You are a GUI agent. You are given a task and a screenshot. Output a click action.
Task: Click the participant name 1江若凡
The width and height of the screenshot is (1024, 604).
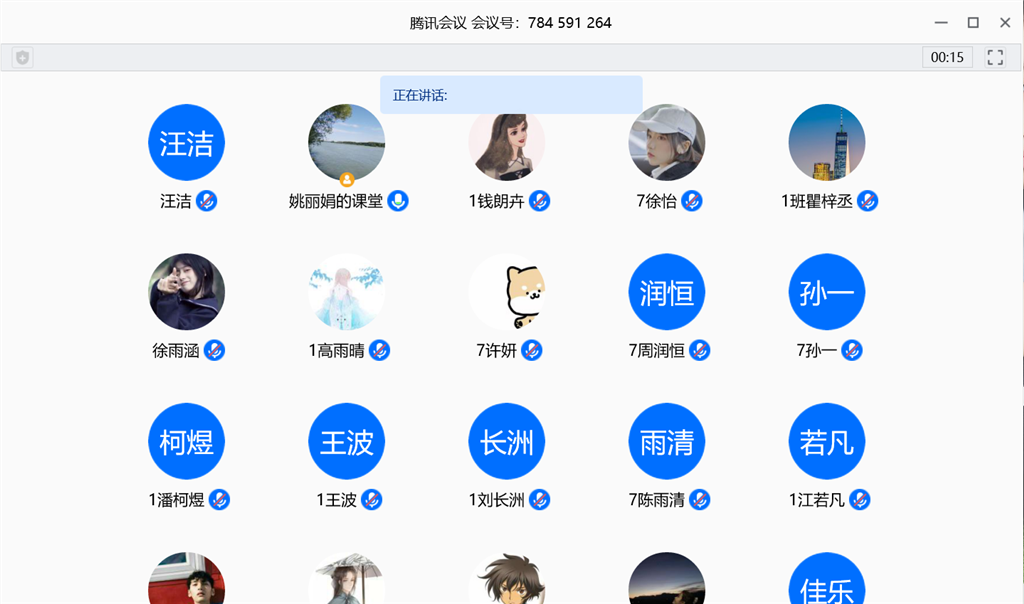[816, 500]
